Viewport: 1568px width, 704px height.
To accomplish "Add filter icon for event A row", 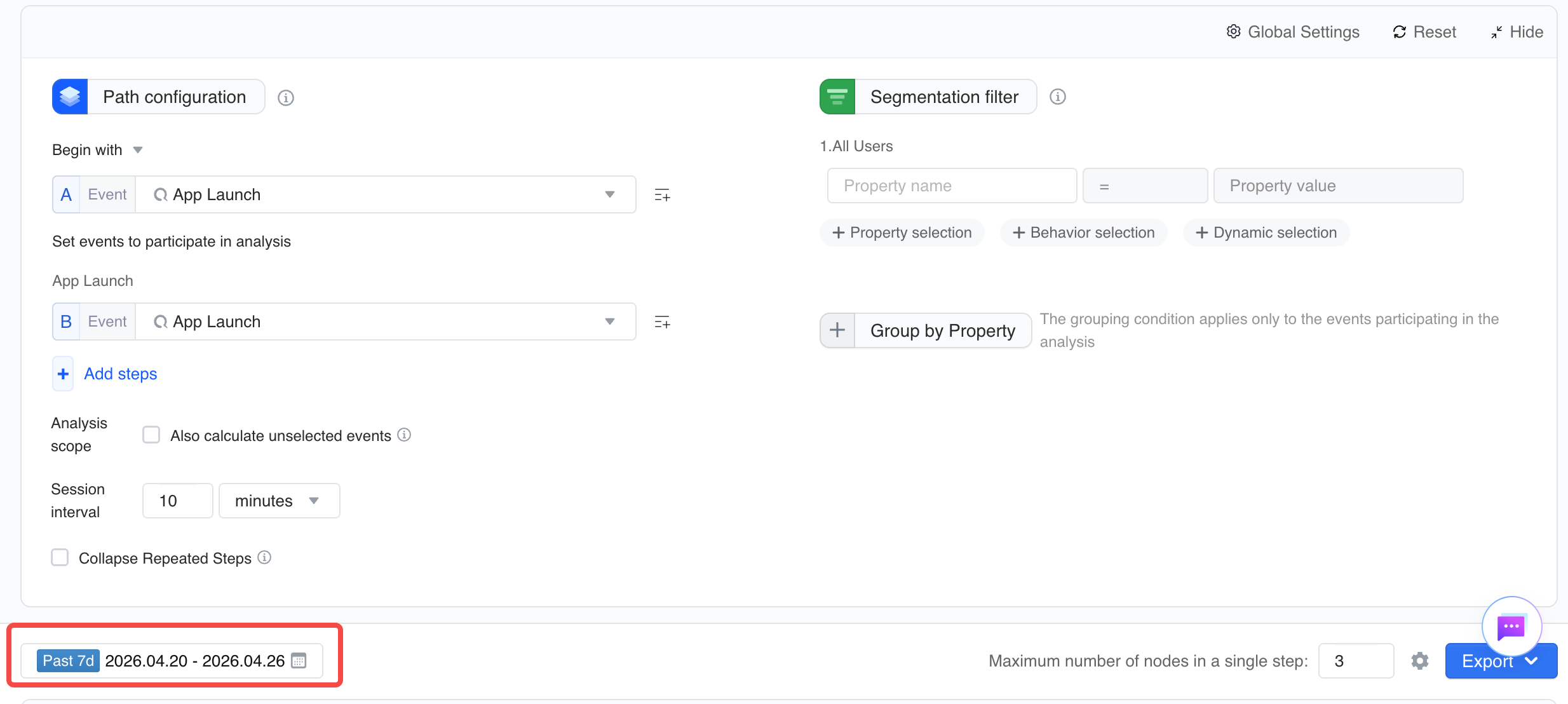I will tap(662, 195).
